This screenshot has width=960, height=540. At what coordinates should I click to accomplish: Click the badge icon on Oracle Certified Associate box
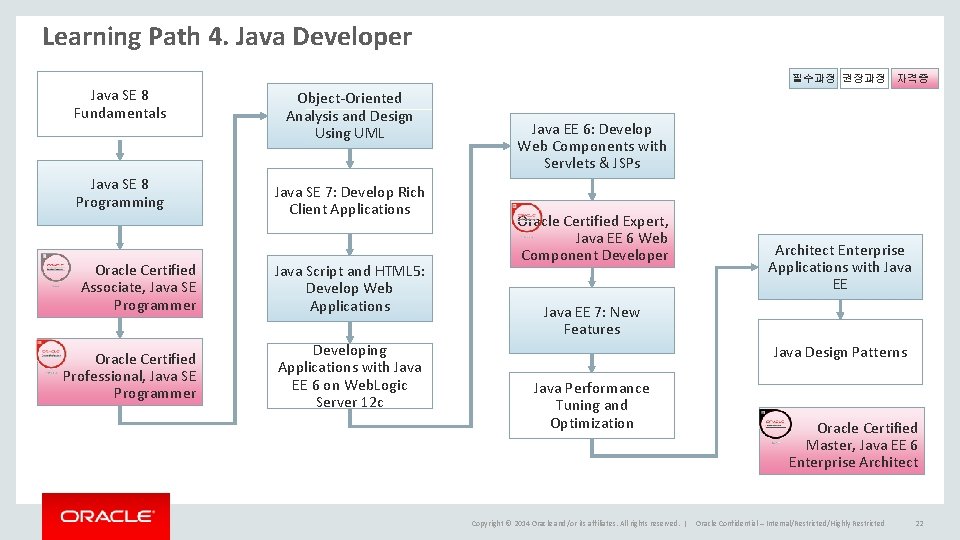click(x=56, y=267)
